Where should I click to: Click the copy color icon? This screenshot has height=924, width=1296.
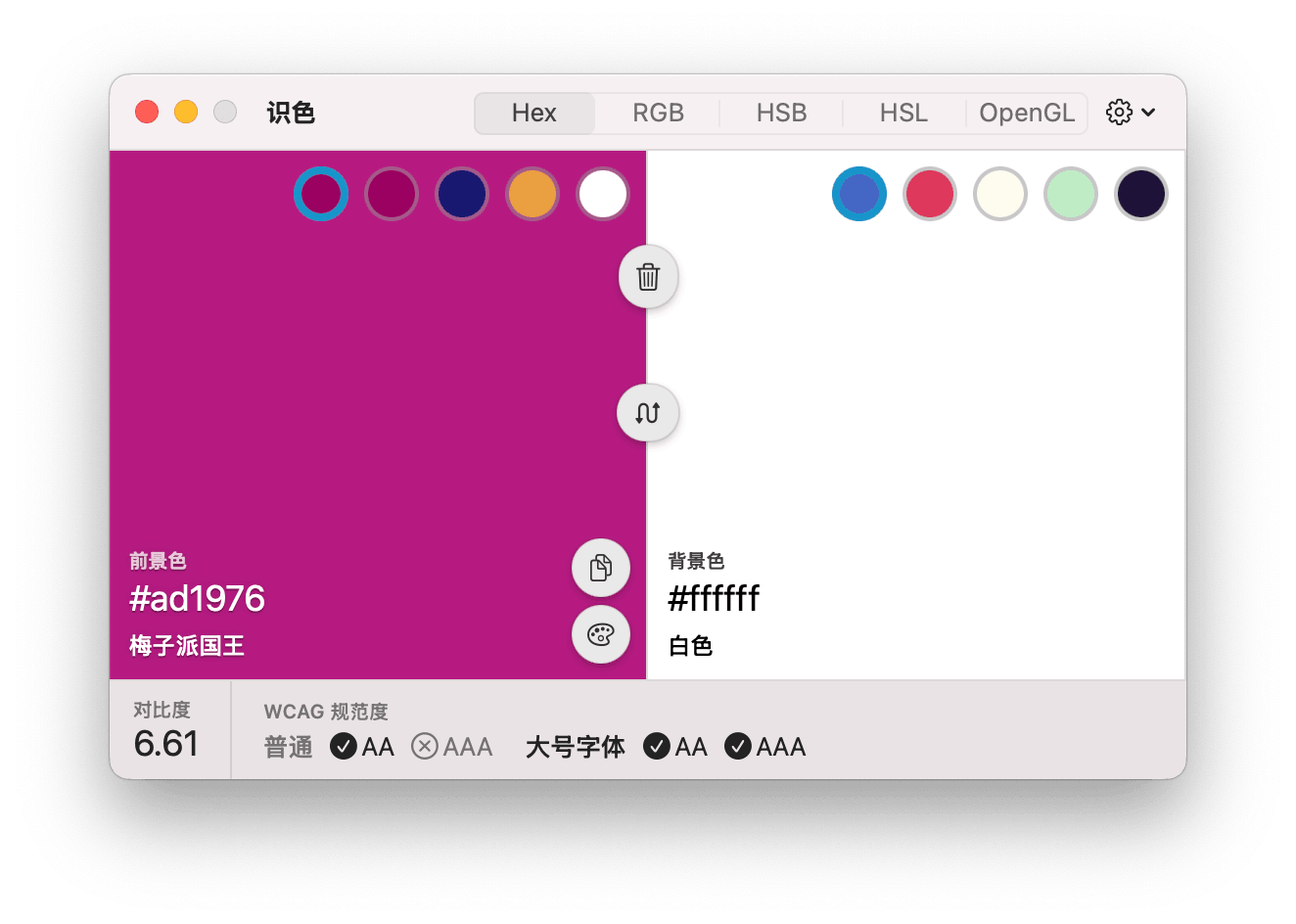click(x=600, y=568)
